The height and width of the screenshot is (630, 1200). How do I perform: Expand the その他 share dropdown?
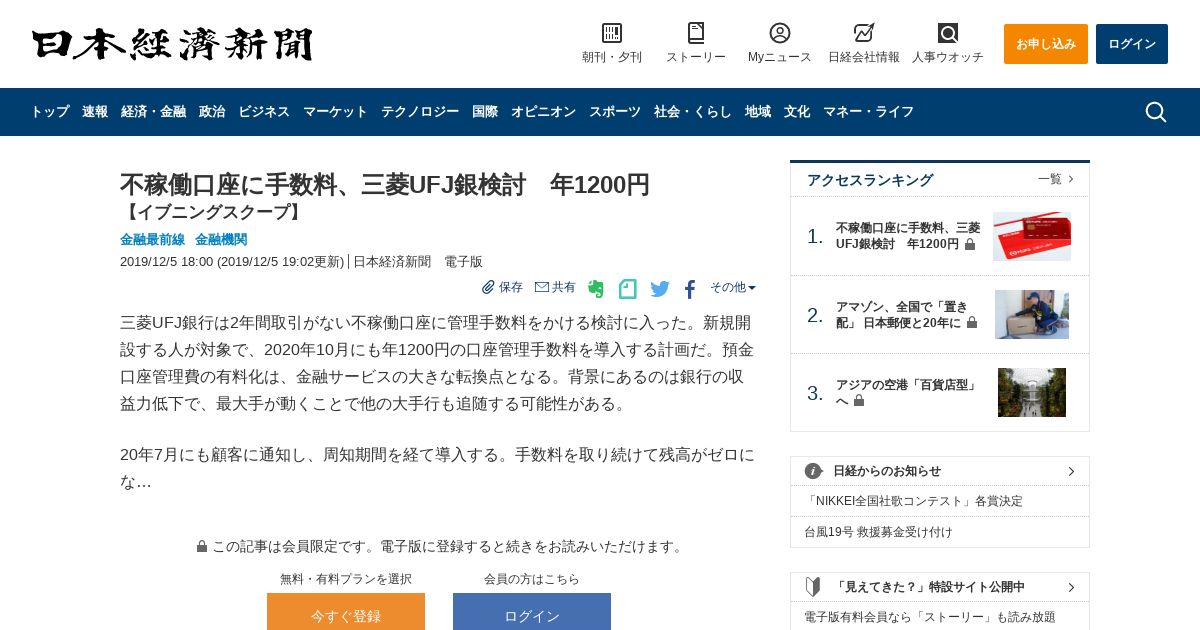click(733, 288)
